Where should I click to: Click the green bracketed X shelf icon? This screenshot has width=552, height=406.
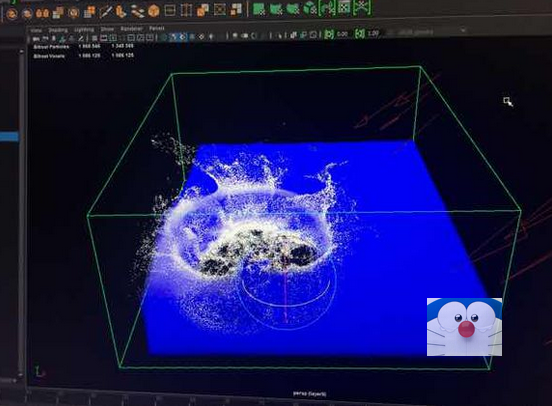pos(362,7)
